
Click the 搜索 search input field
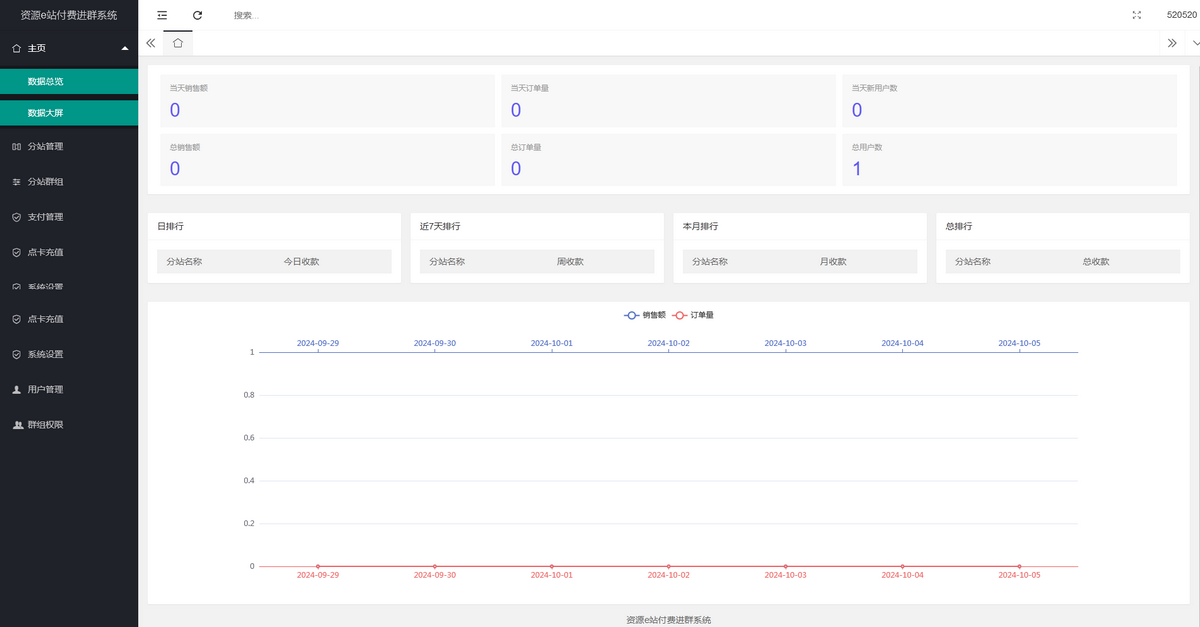(300, 15)
